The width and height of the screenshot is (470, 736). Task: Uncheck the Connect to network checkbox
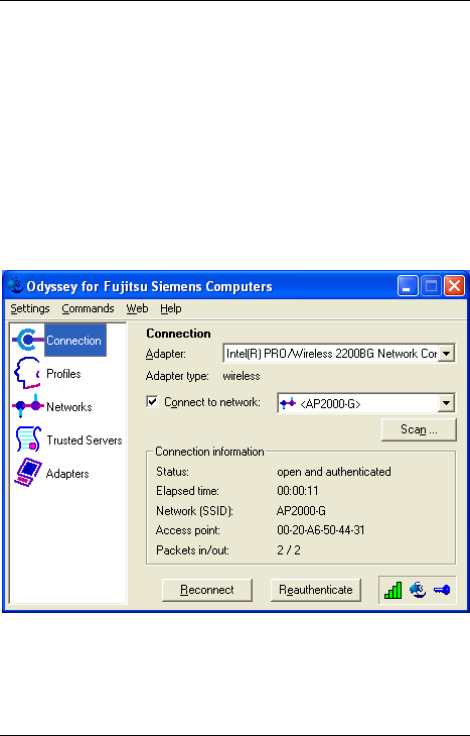click(x=153, y=402)
